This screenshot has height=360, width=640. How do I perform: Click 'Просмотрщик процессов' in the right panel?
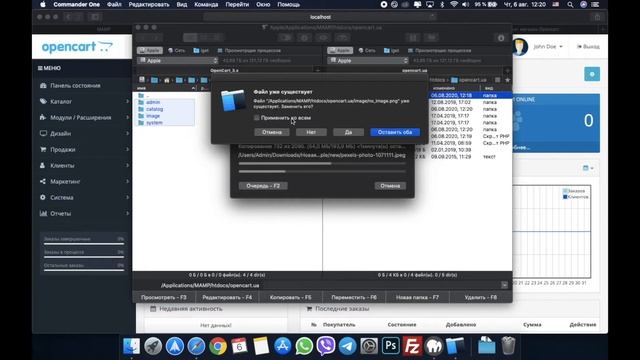point(439,51)
